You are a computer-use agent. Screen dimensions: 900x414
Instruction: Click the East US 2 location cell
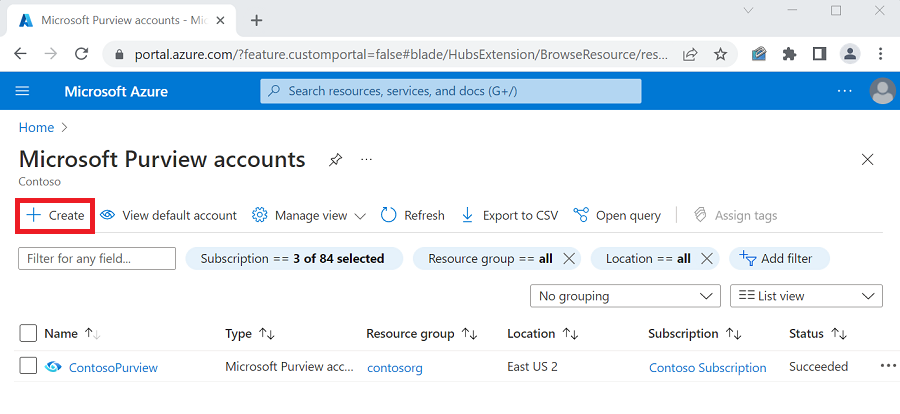(532, 366)
